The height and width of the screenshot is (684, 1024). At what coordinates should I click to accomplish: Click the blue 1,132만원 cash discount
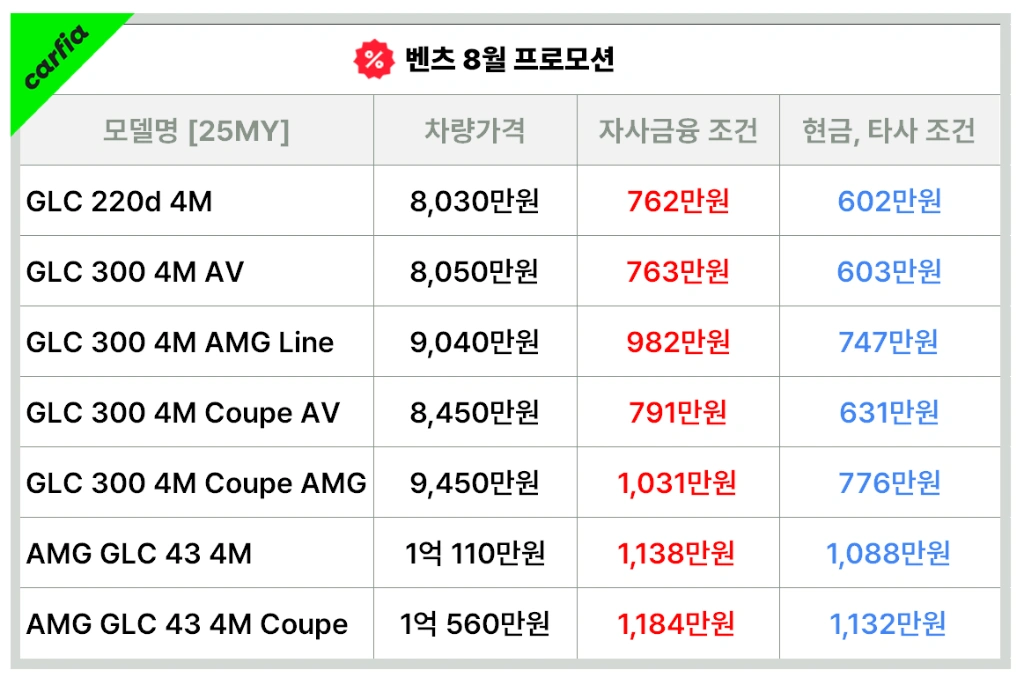click(x=888, y=624)
